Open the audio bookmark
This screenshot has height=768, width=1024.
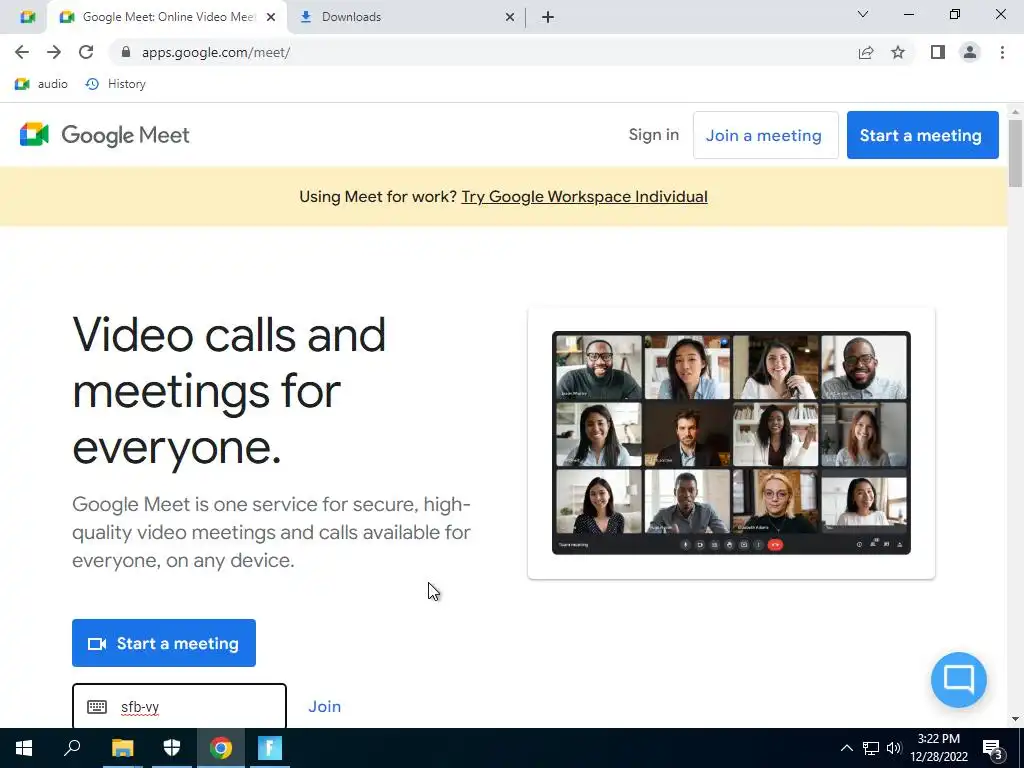click(41, 84)
